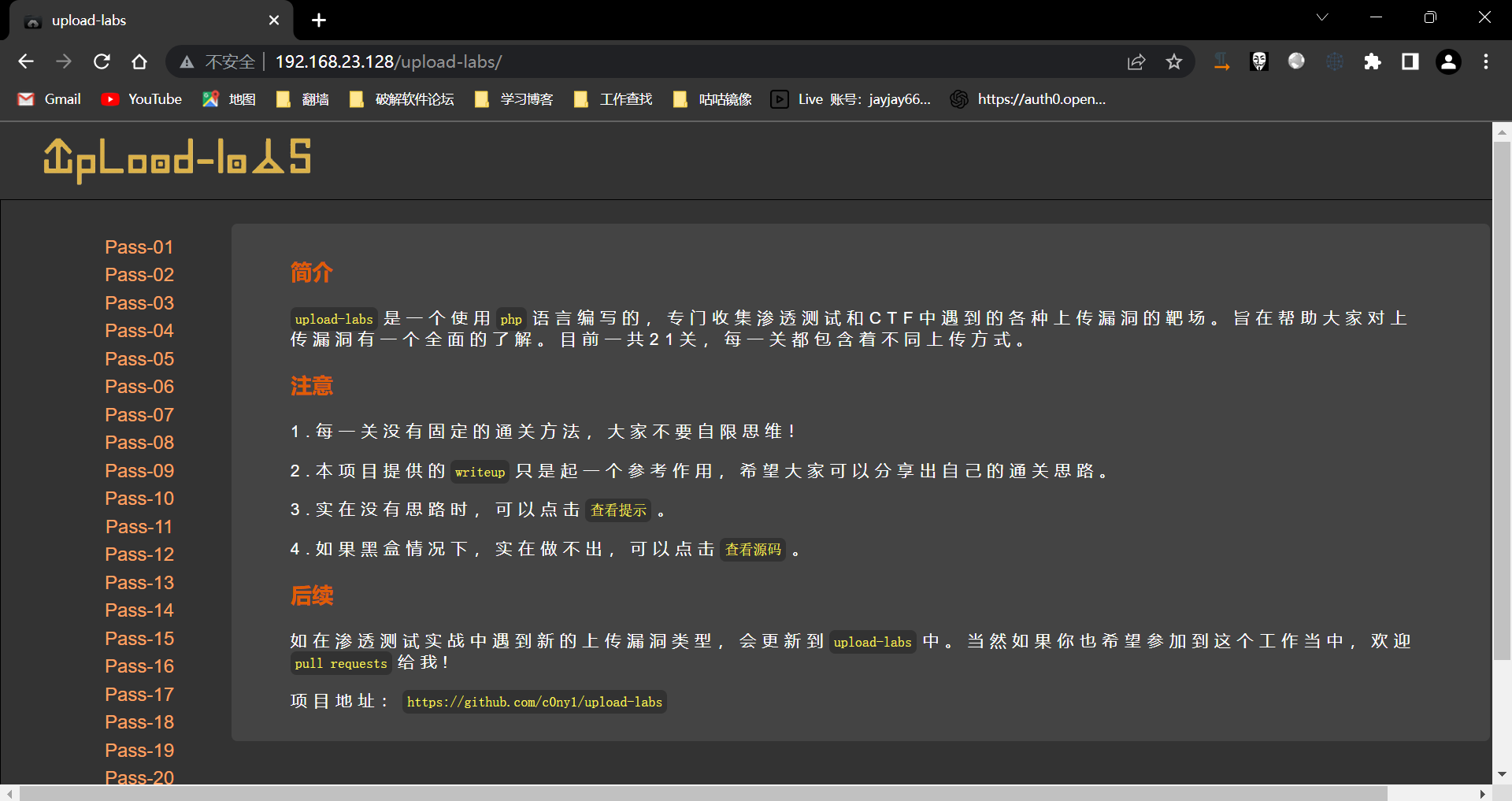Open the GitHub c0ny1/upload-labs project link

click(x=534, y=702)
